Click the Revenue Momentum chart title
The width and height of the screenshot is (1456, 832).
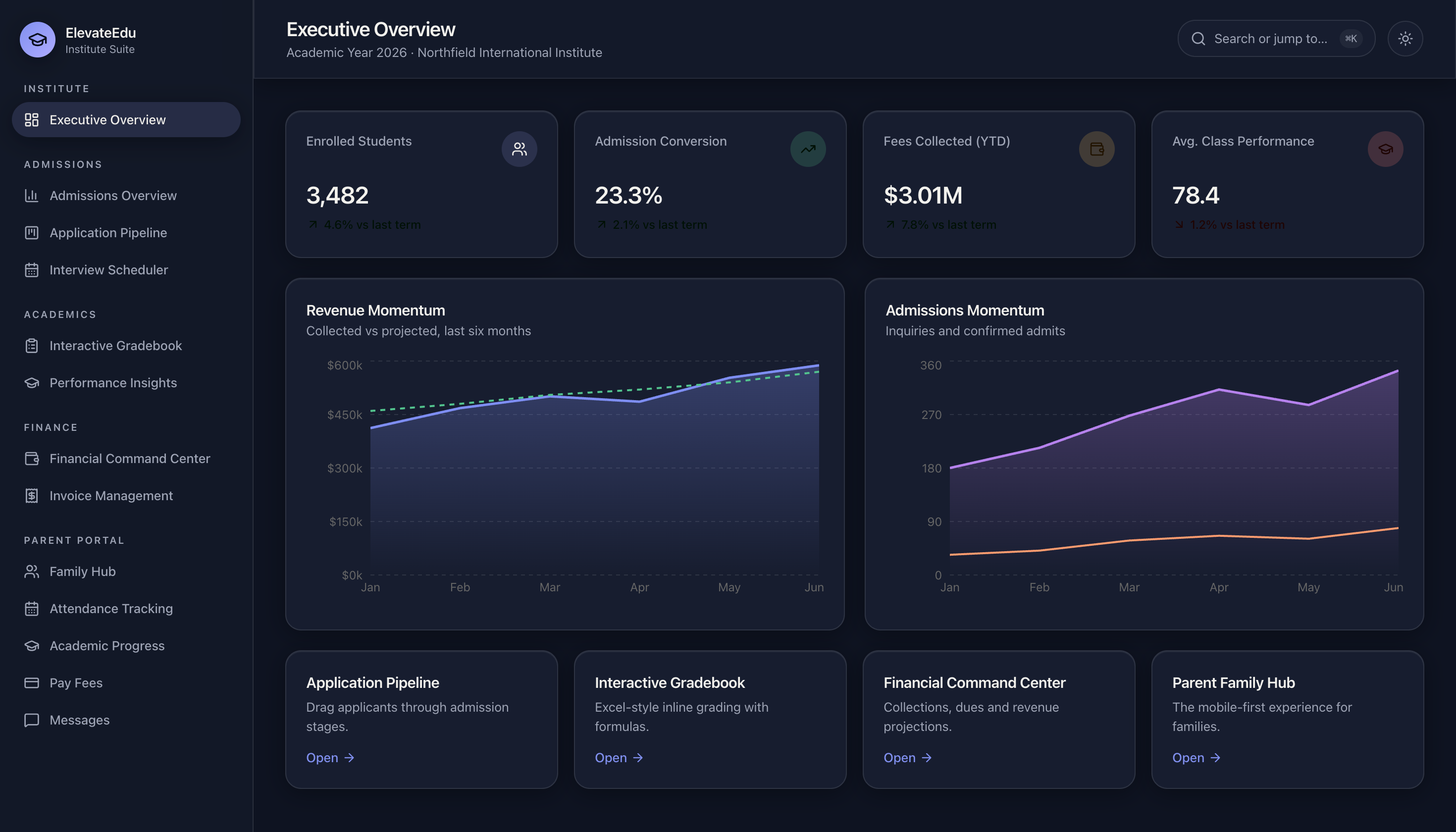[375, 311]
